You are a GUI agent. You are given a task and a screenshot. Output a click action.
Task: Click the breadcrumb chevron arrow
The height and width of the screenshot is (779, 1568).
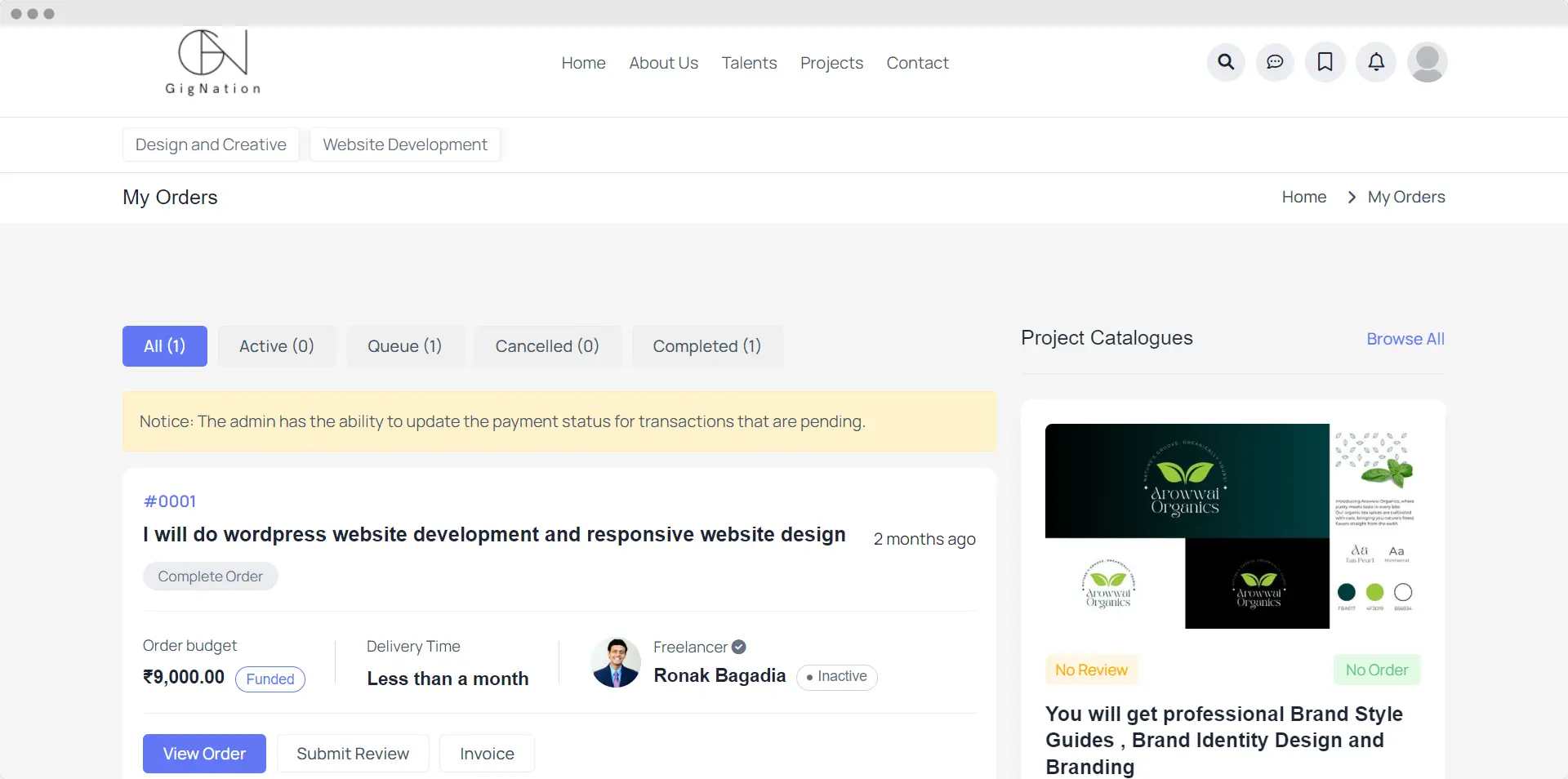coord(1352,197)
